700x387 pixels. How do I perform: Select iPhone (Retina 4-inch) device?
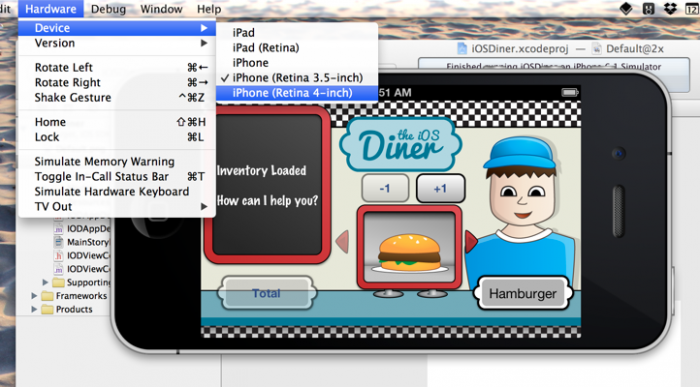[x=297, y=93]
